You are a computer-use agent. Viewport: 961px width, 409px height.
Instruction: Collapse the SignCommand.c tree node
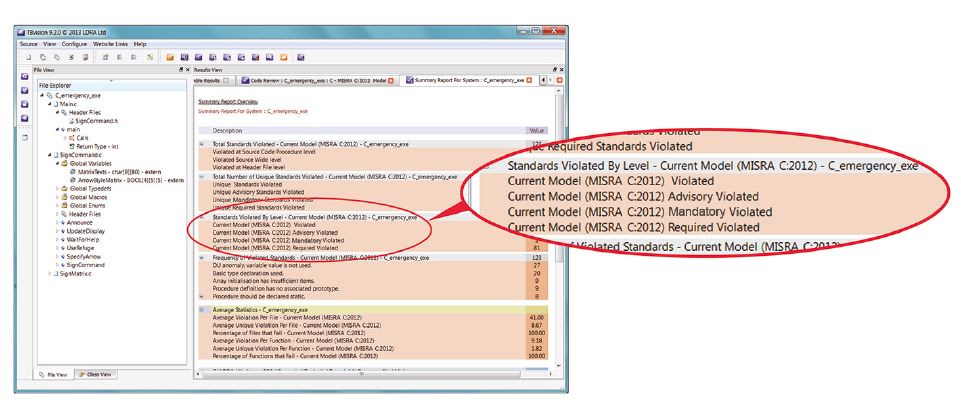pyautogui.click(x=49, y=155)
